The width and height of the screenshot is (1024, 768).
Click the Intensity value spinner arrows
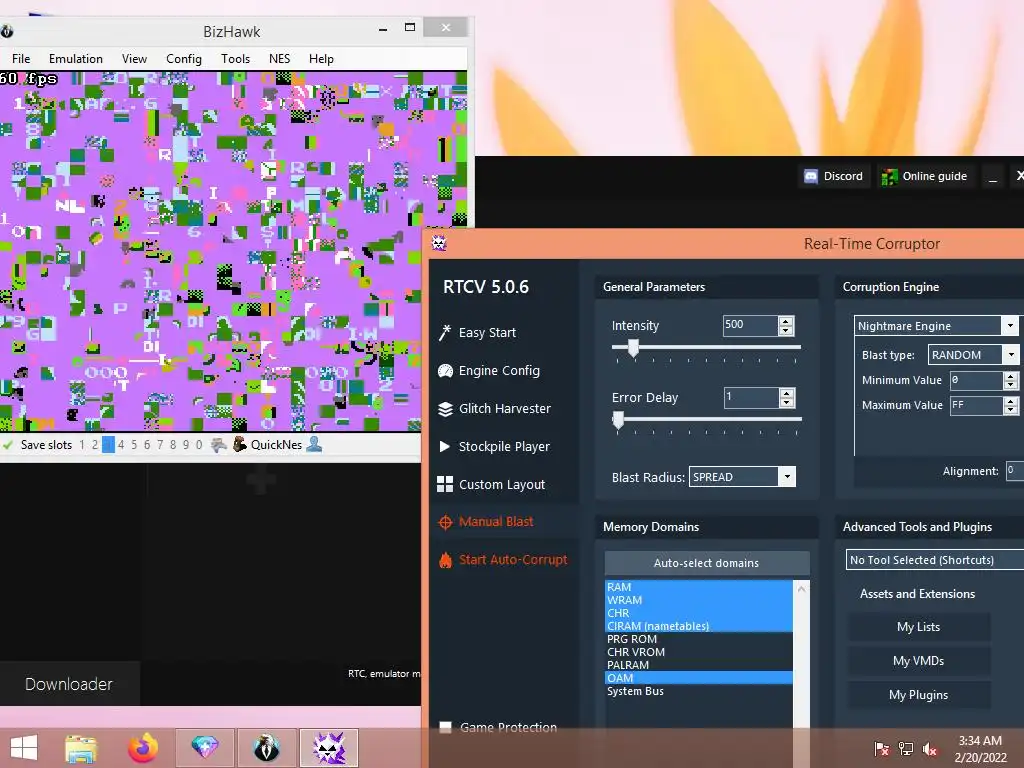786,325
